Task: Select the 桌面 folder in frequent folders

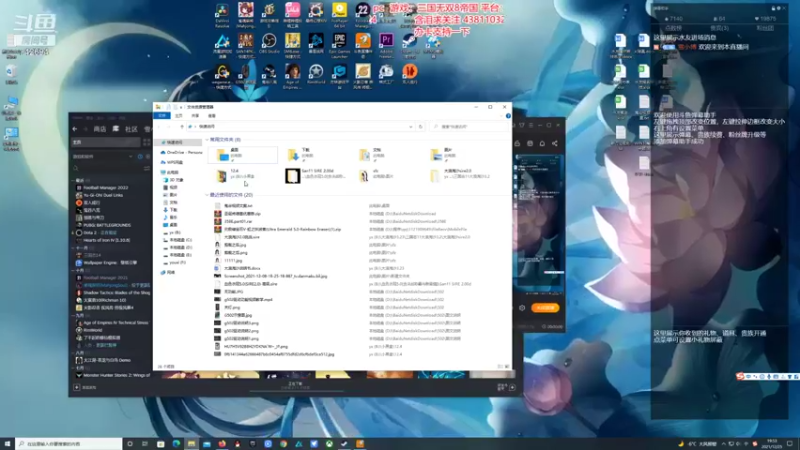Action: coord(243,154)
